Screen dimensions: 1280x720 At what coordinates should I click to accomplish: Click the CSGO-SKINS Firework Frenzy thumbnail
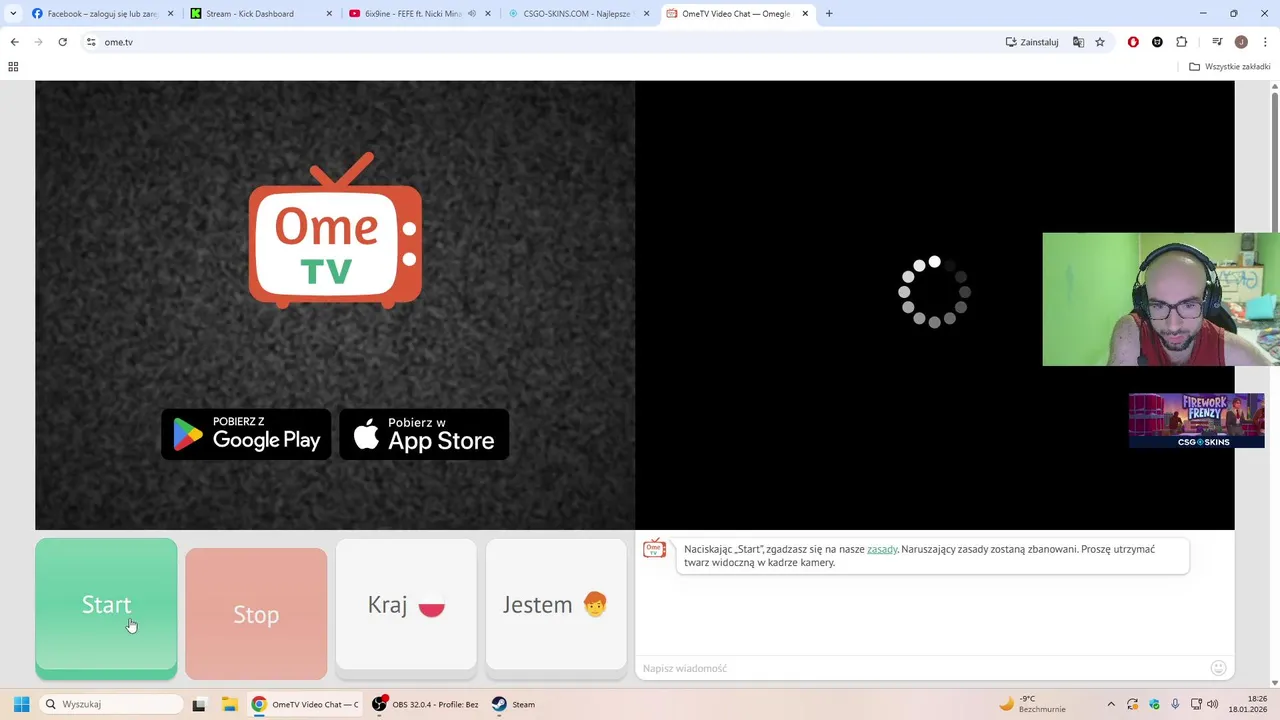[1196, 420]
